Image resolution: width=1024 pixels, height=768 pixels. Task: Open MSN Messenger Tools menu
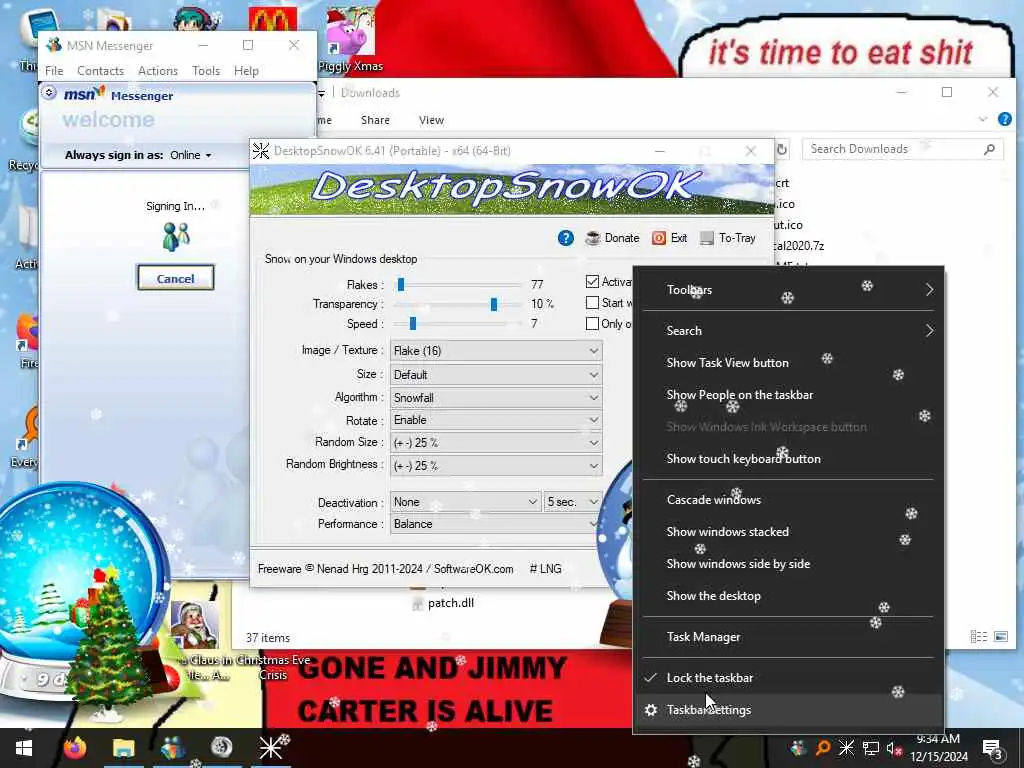(x=206, y=71)
